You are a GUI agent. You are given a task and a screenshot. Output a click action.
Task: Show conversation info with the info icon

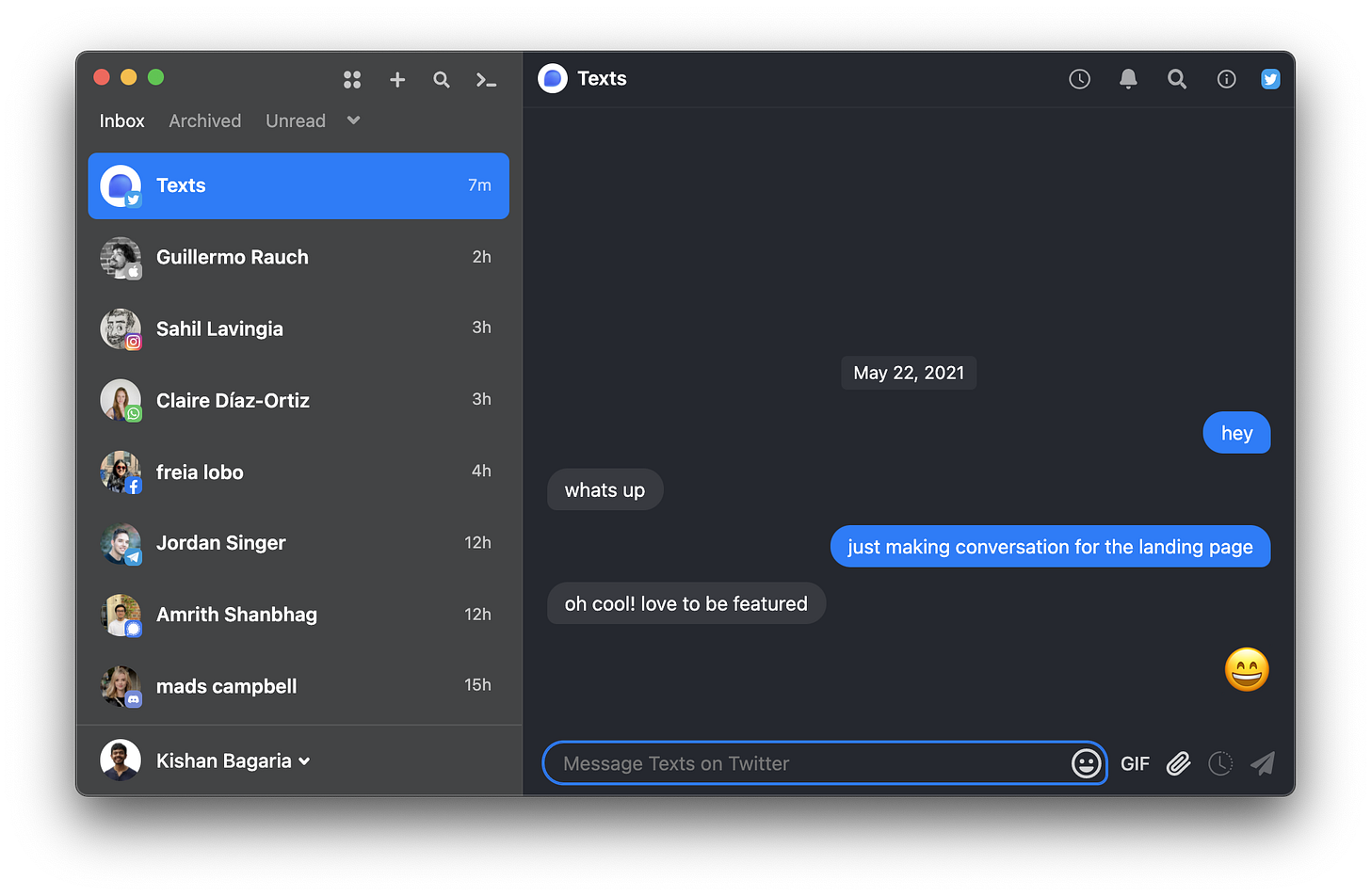point(1226,79)
